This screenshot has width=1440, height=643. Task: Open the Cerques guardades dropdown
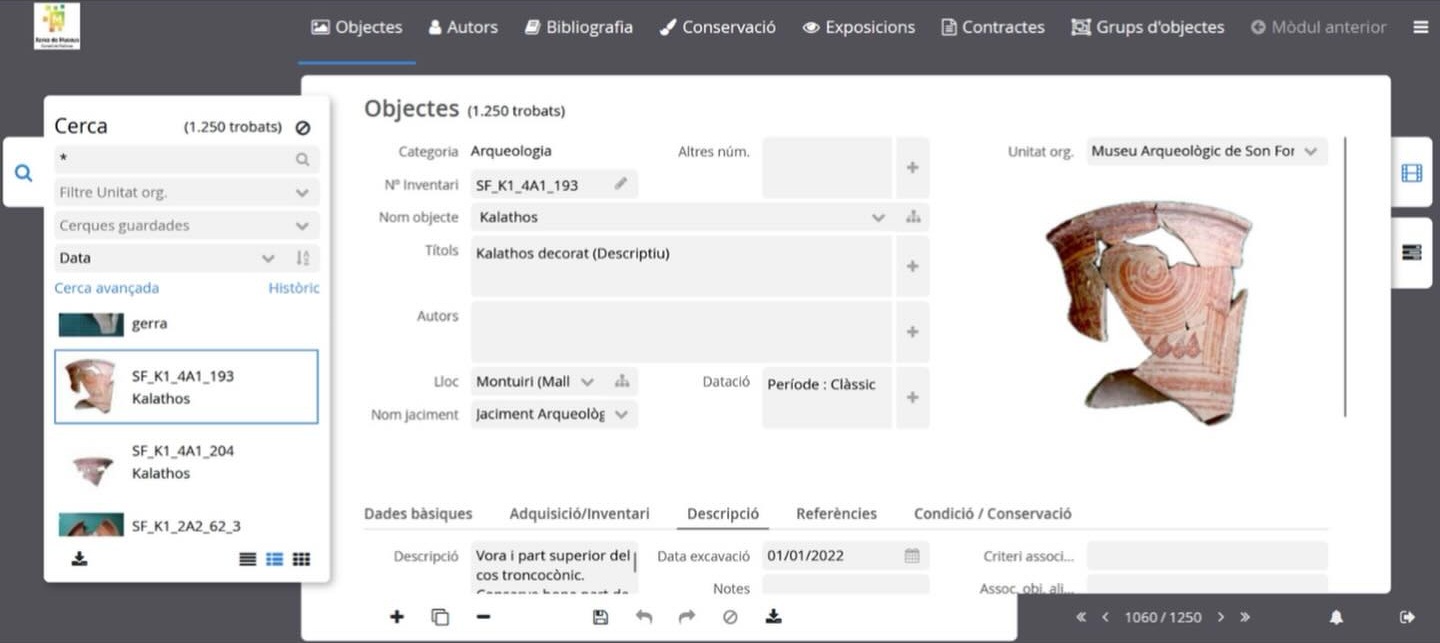(302, 226)
